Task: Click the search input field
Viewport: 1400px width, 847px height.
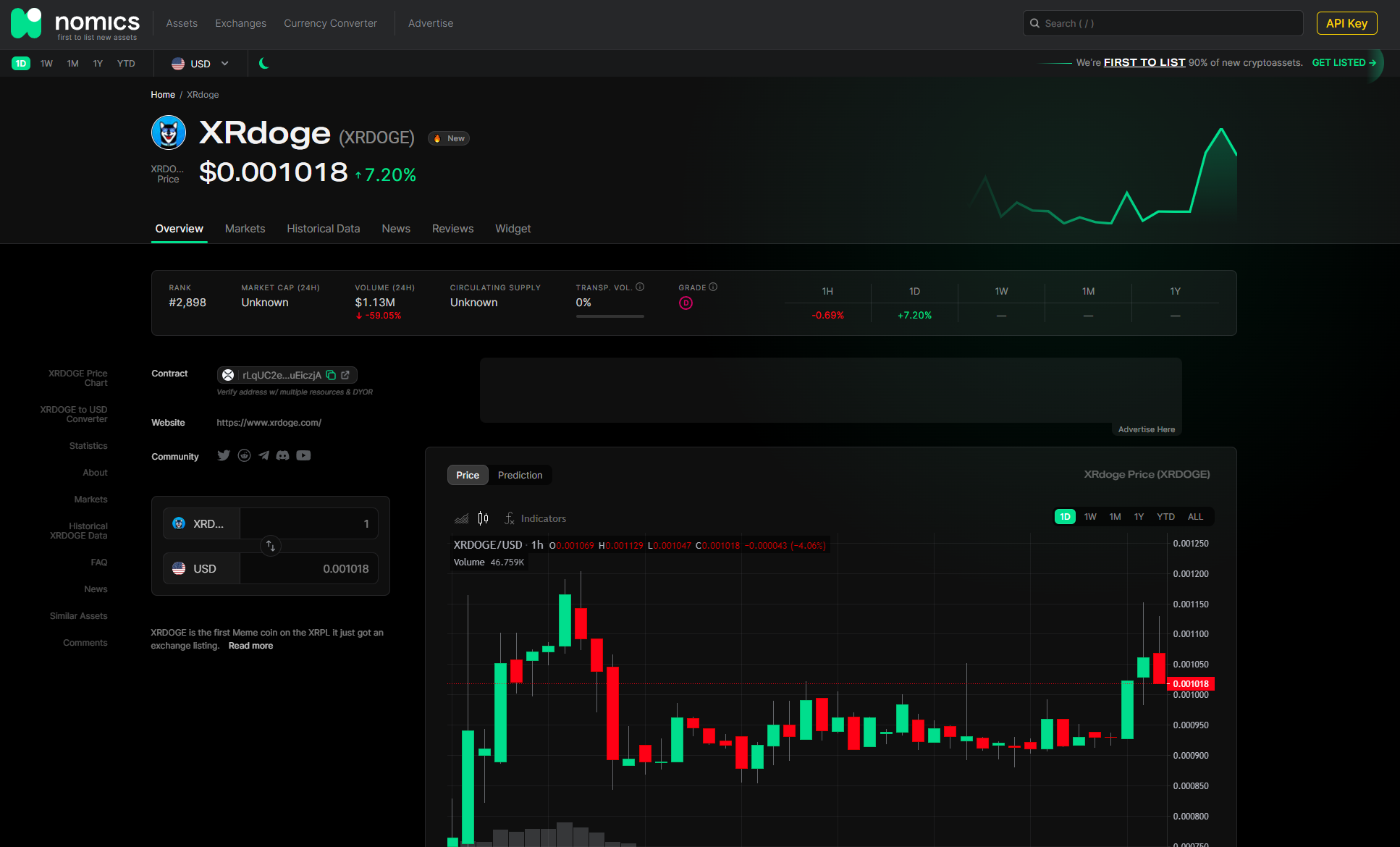Action: click(x=1162, y=23)
